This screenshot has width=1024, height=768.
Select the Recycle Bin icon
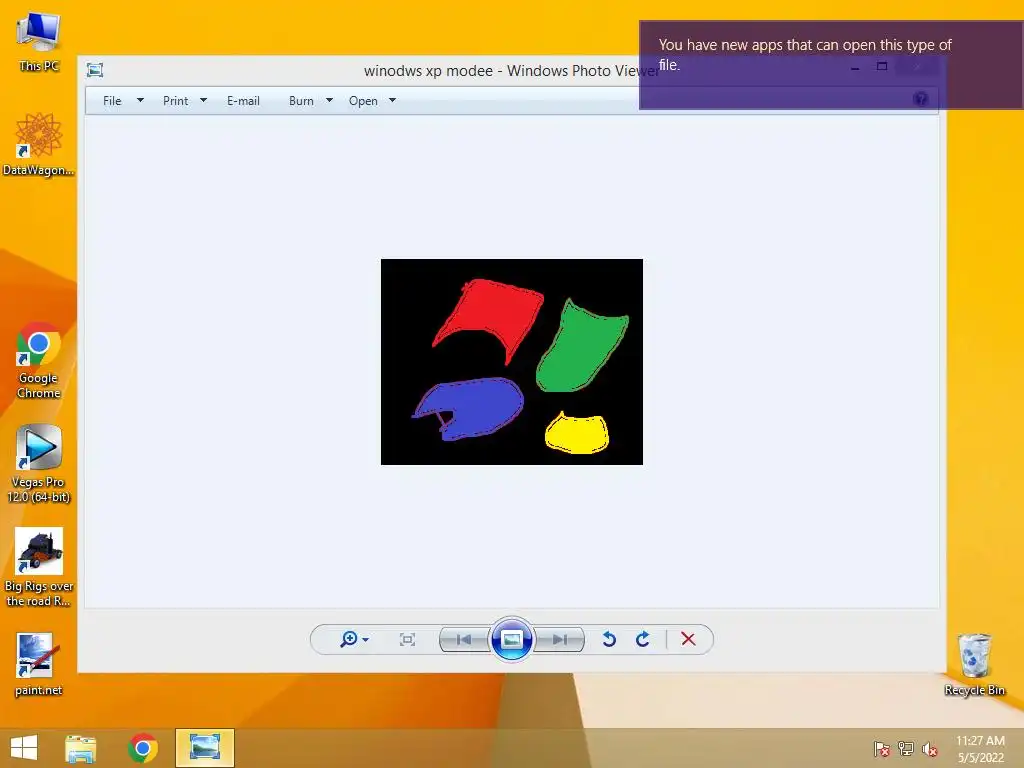click(x=974, y=665)
